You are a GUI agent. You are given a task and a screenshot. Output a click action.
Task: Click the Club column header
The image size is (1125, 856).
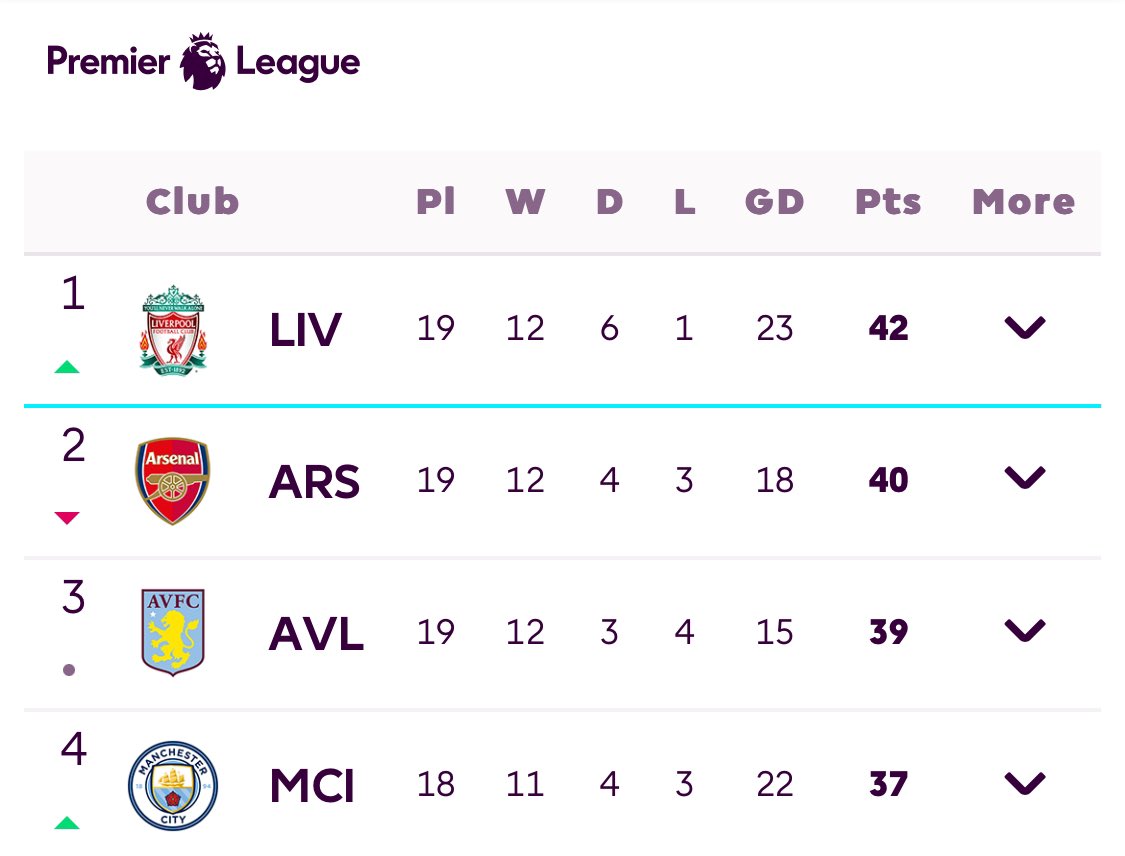tap(192, 201)
